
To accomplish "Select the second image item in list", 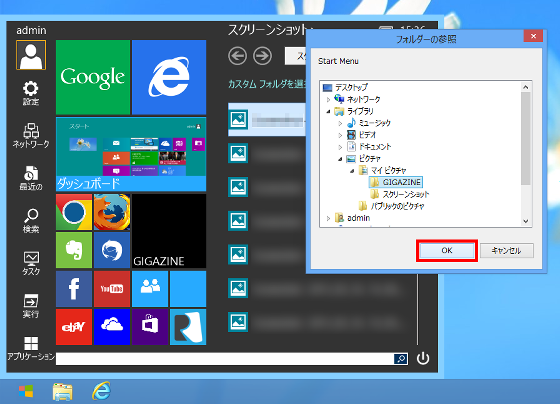I will [x=267, y=153].
